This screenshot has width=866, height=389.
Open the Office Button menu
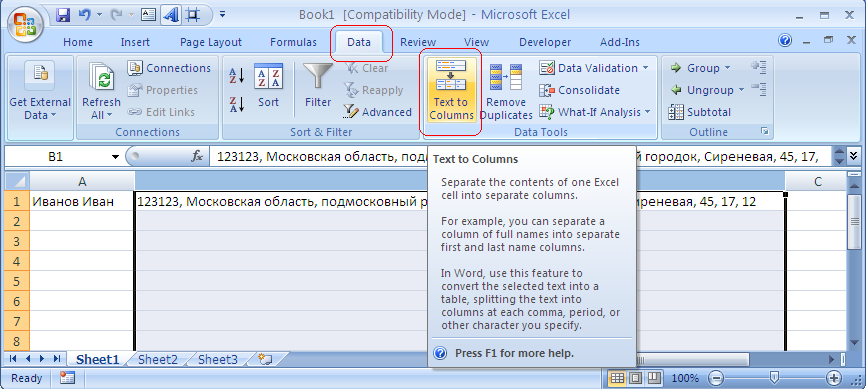coord(25,25)
